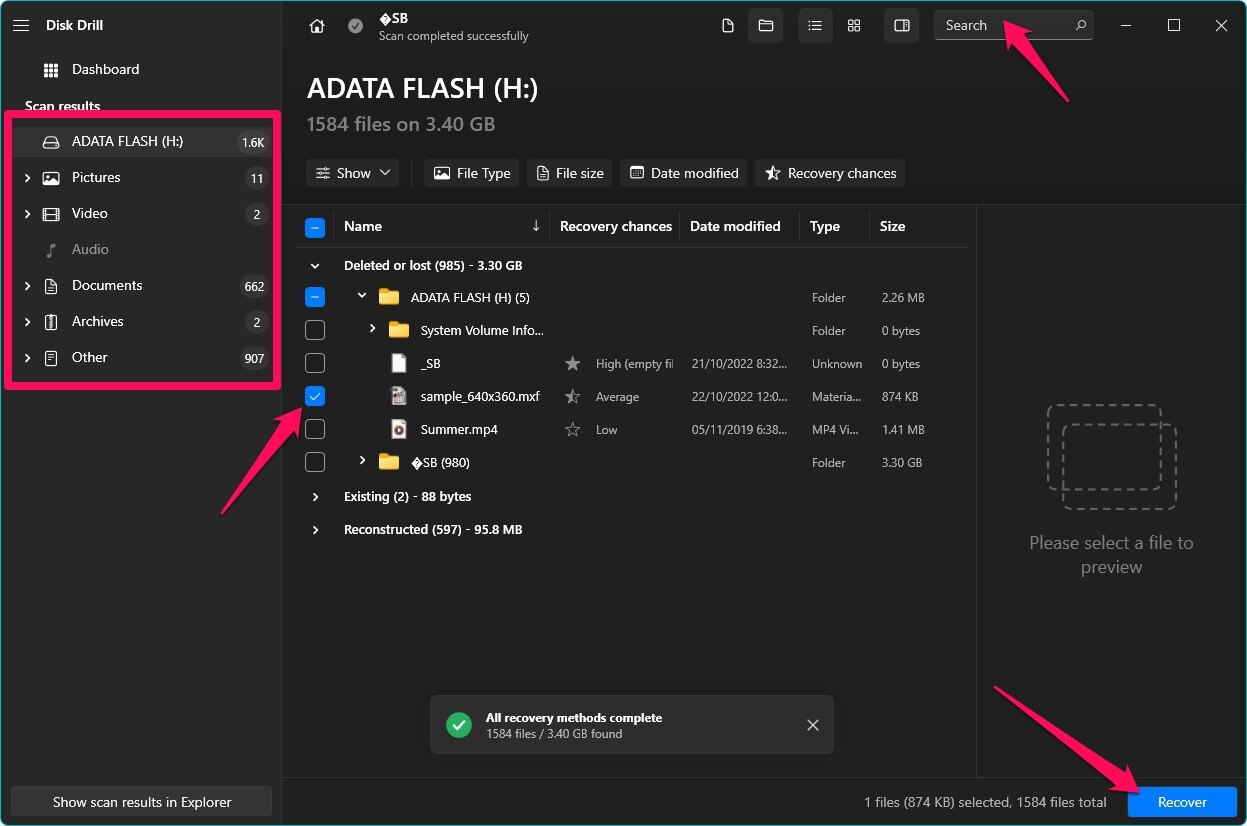
Task: Sort by the Recovery chances column
Action: point(616,227)
